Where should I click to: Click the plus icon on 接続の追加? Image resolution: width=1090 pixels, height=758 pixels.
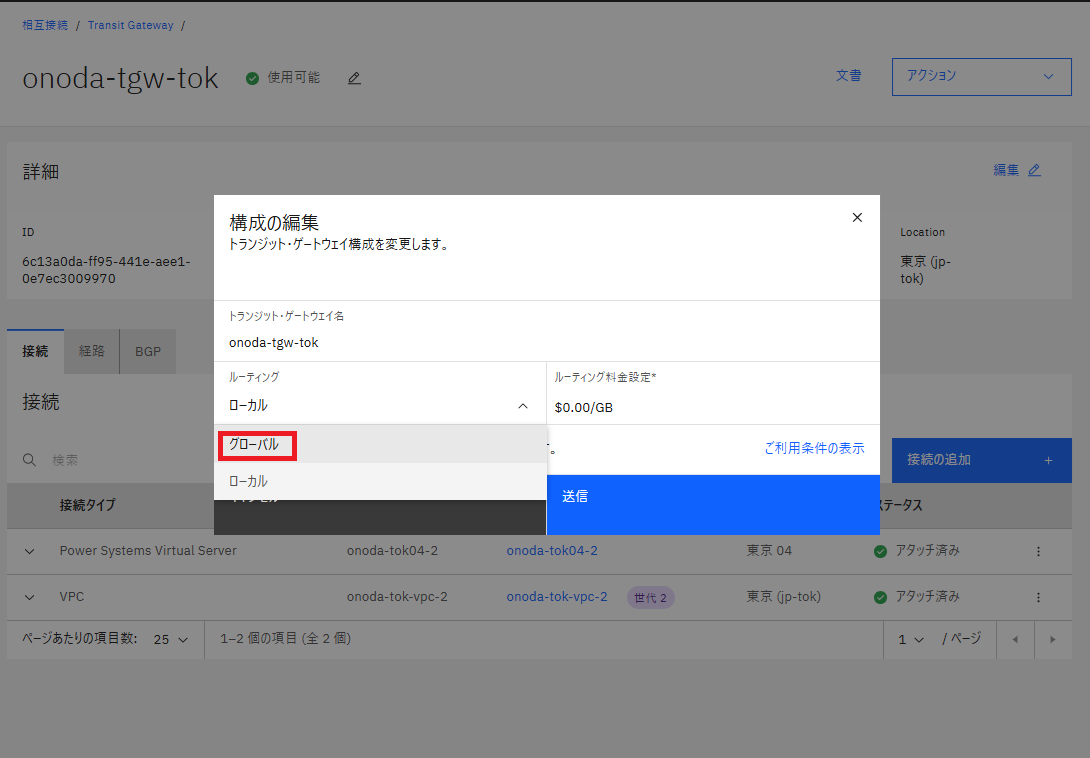pos(1048,460)
